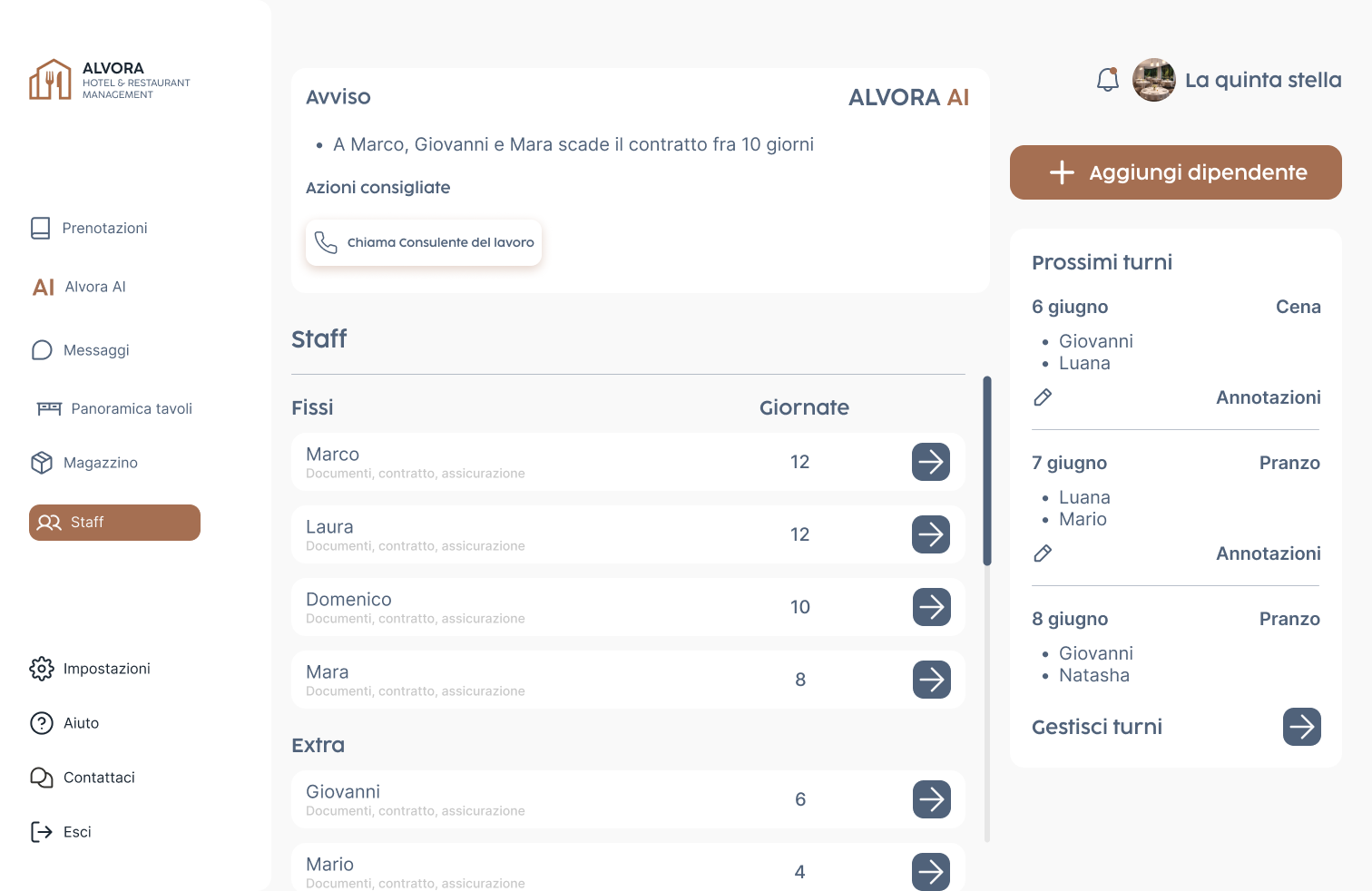This screenshot has width=1372, height=891.
Task: Open Domenico's details with arrow button
Action: [x=930, y=607]
